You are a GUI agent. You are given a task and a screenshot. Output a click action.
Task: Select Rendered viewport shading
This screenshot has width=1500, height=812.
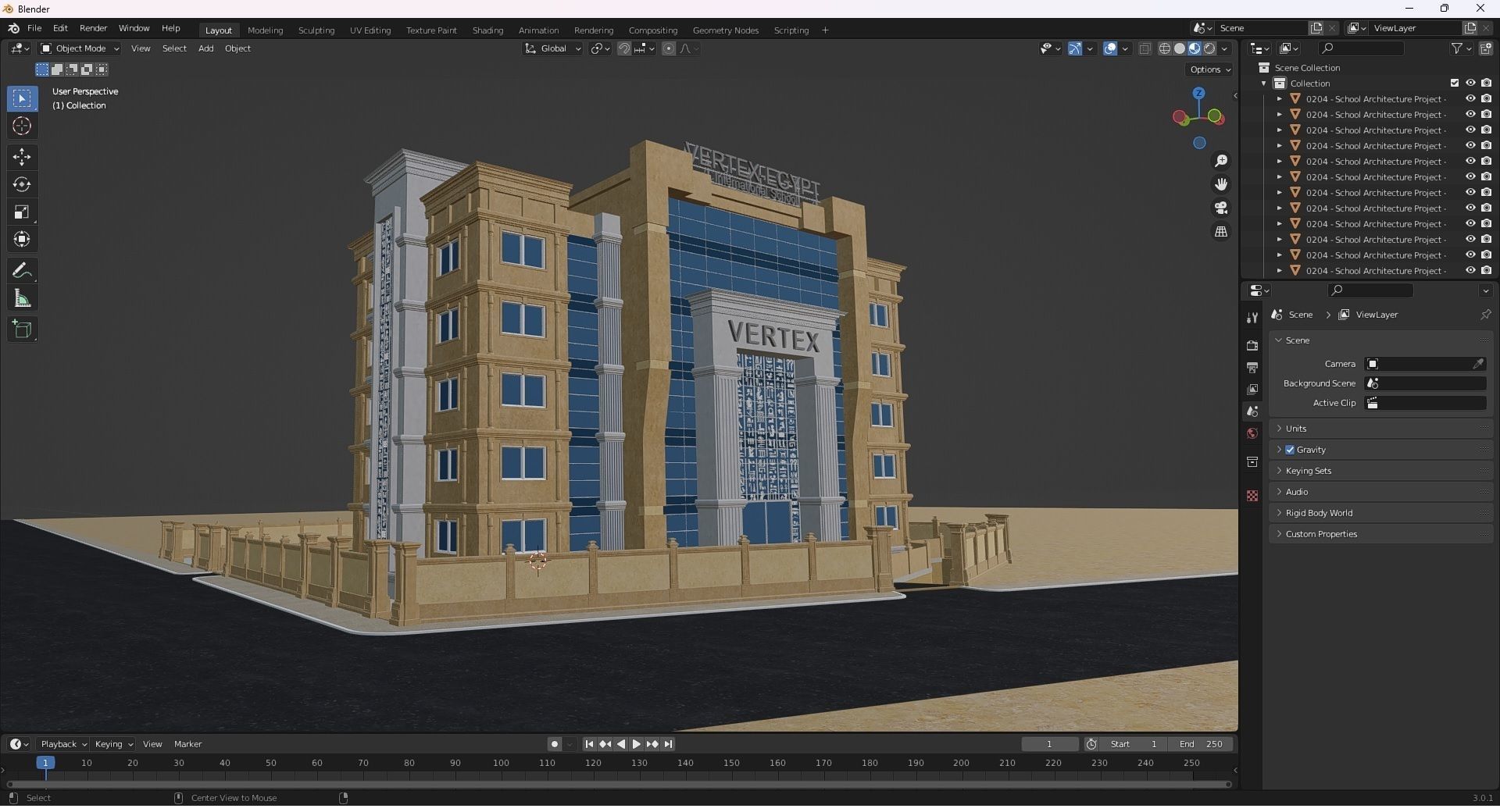pyautogui.click(x=1209, y=48)
